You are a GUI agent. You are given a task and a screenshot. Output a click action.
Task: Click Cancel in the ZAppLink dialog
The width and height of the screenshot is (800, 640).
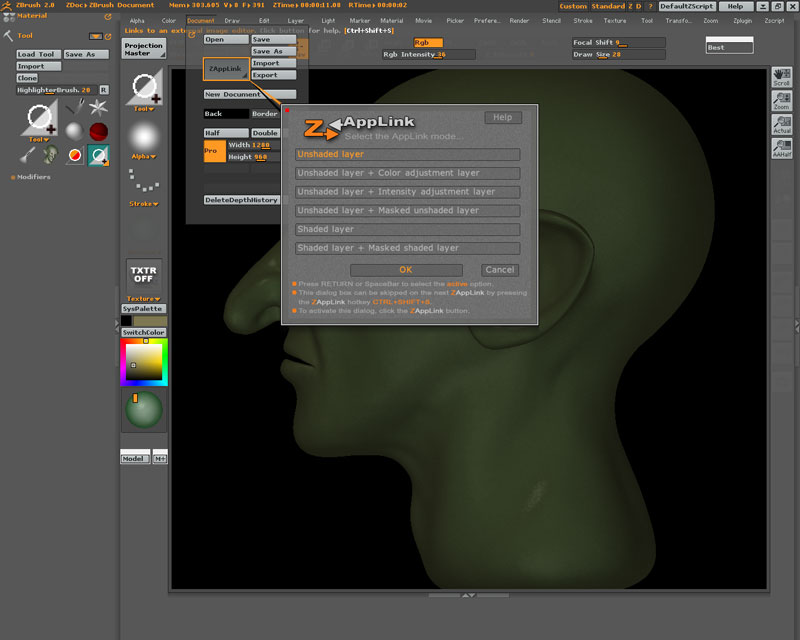[499, 270]
